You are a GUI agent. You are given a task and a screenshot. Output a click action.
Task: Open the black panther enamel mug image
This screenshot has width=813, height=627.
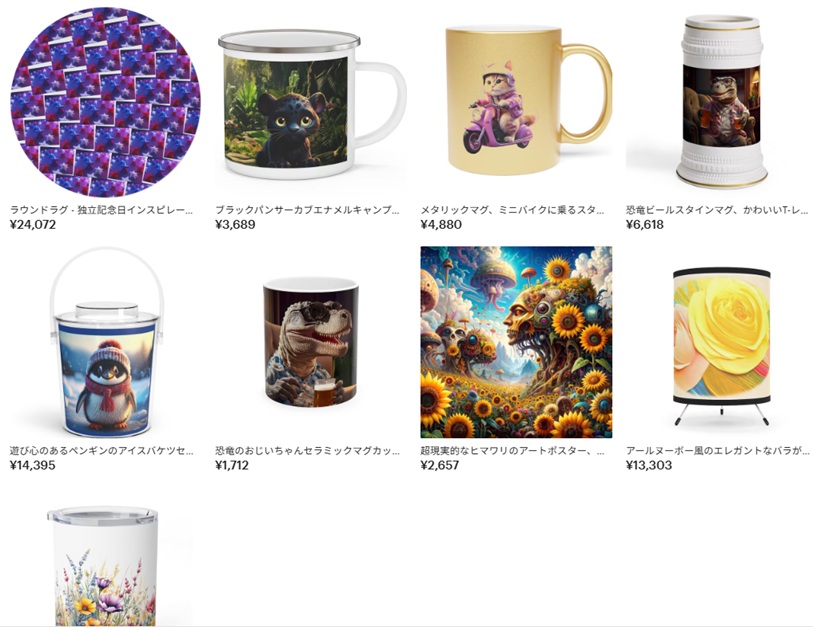(311, 102)
